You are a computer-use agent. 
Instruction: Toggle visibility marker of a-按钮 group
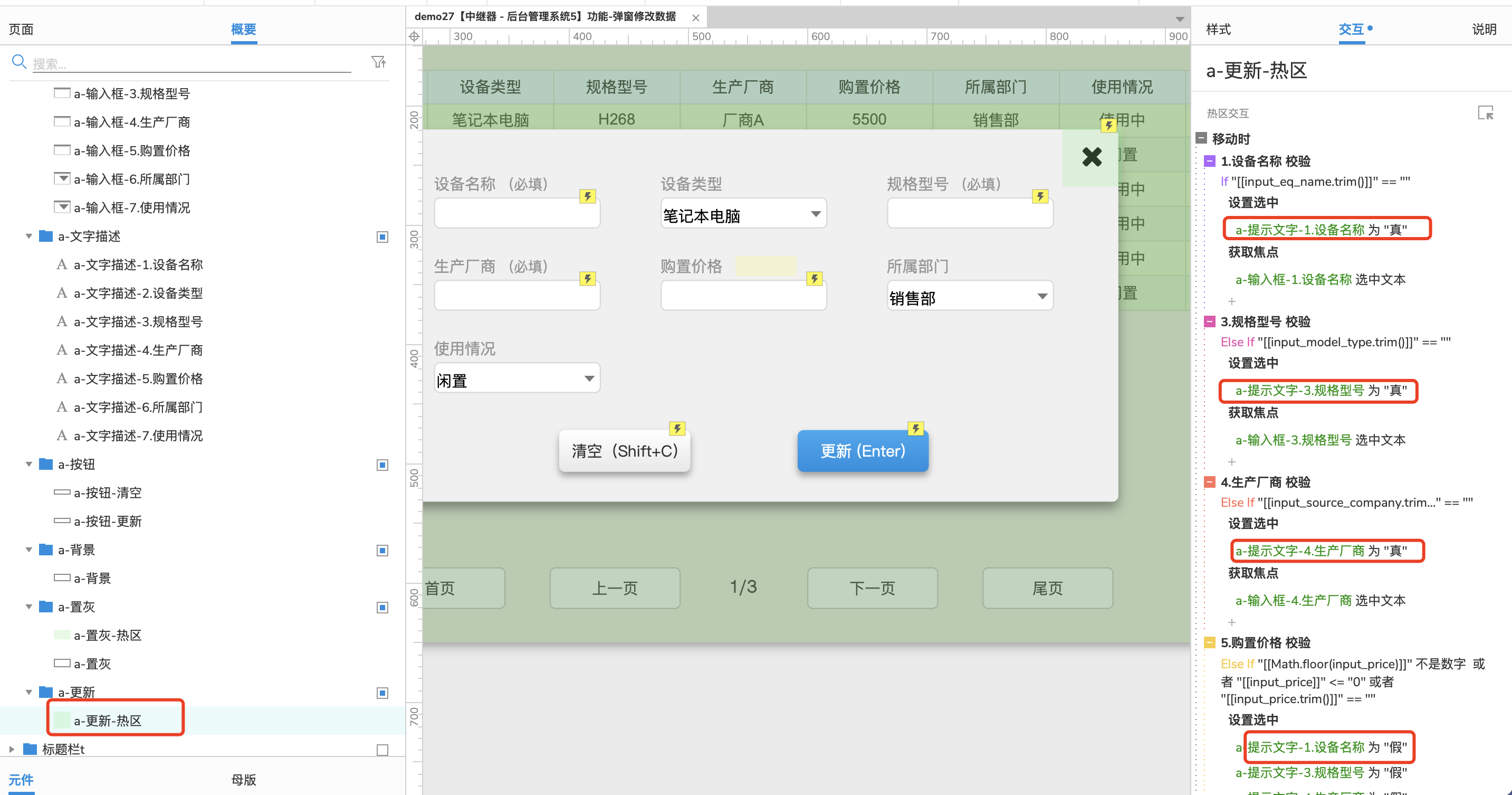382,465
